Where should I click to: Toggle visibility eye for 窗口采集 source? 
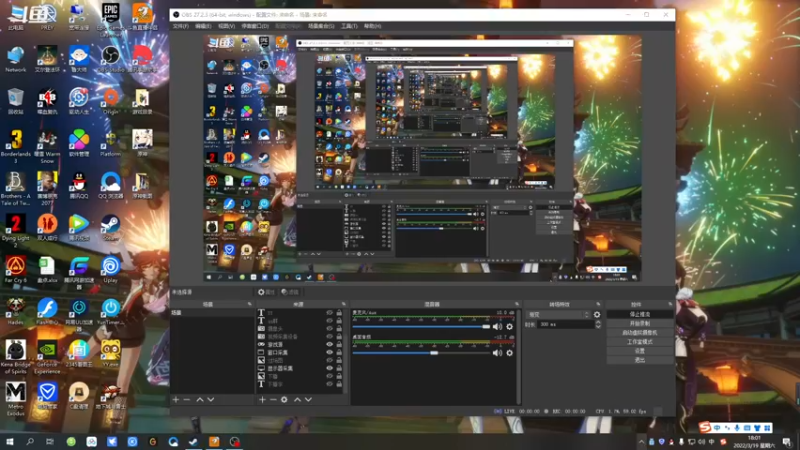330,352
